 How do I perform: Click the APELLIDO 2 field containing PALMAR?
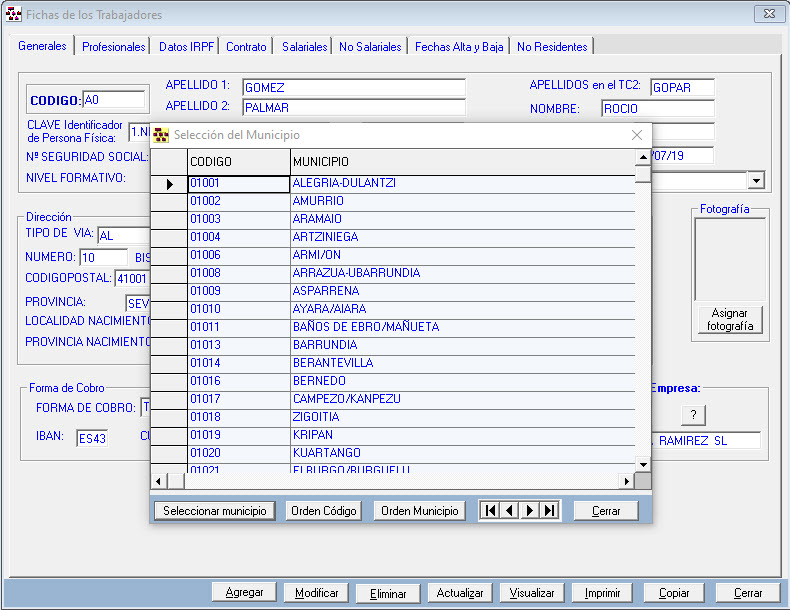coord(354,107)
